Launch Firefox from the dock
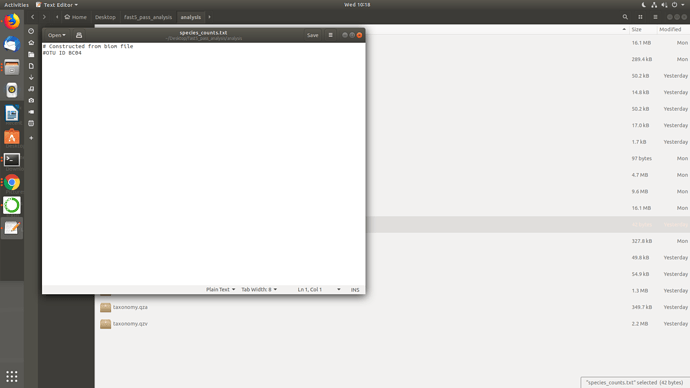Image resolution: width=690 pixels, height=388 pixels. pyautogui.click(x=12, y=21)
